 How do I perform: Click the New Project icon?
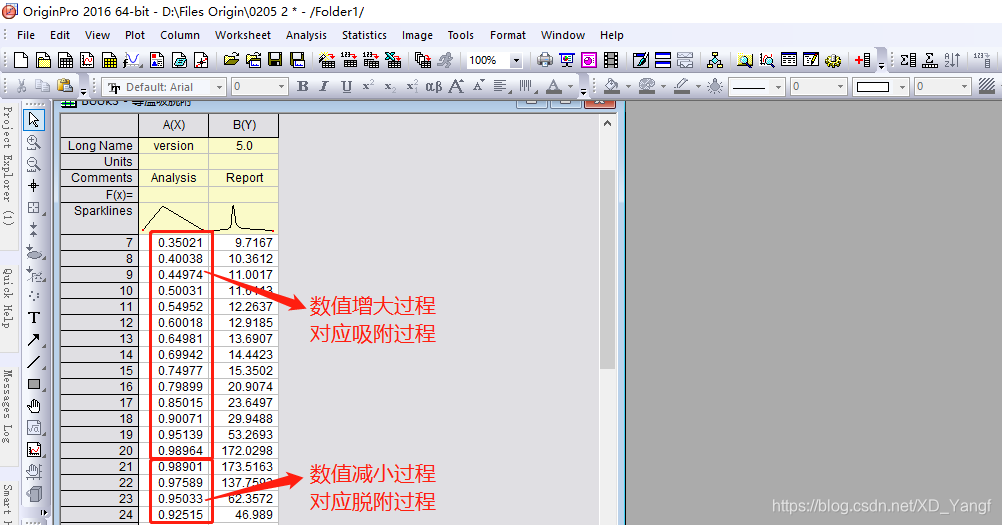coord(21,60)
